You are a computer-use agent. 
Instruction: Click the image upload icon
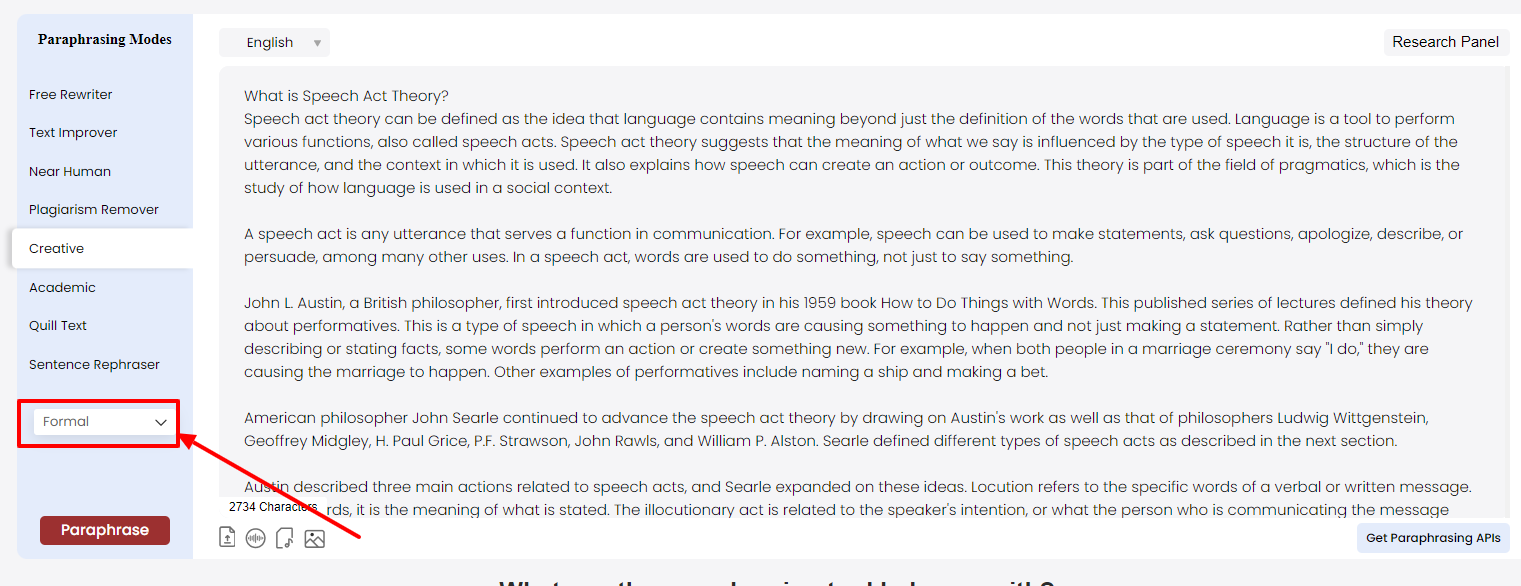pyautogui.click(x=314, y=539)
